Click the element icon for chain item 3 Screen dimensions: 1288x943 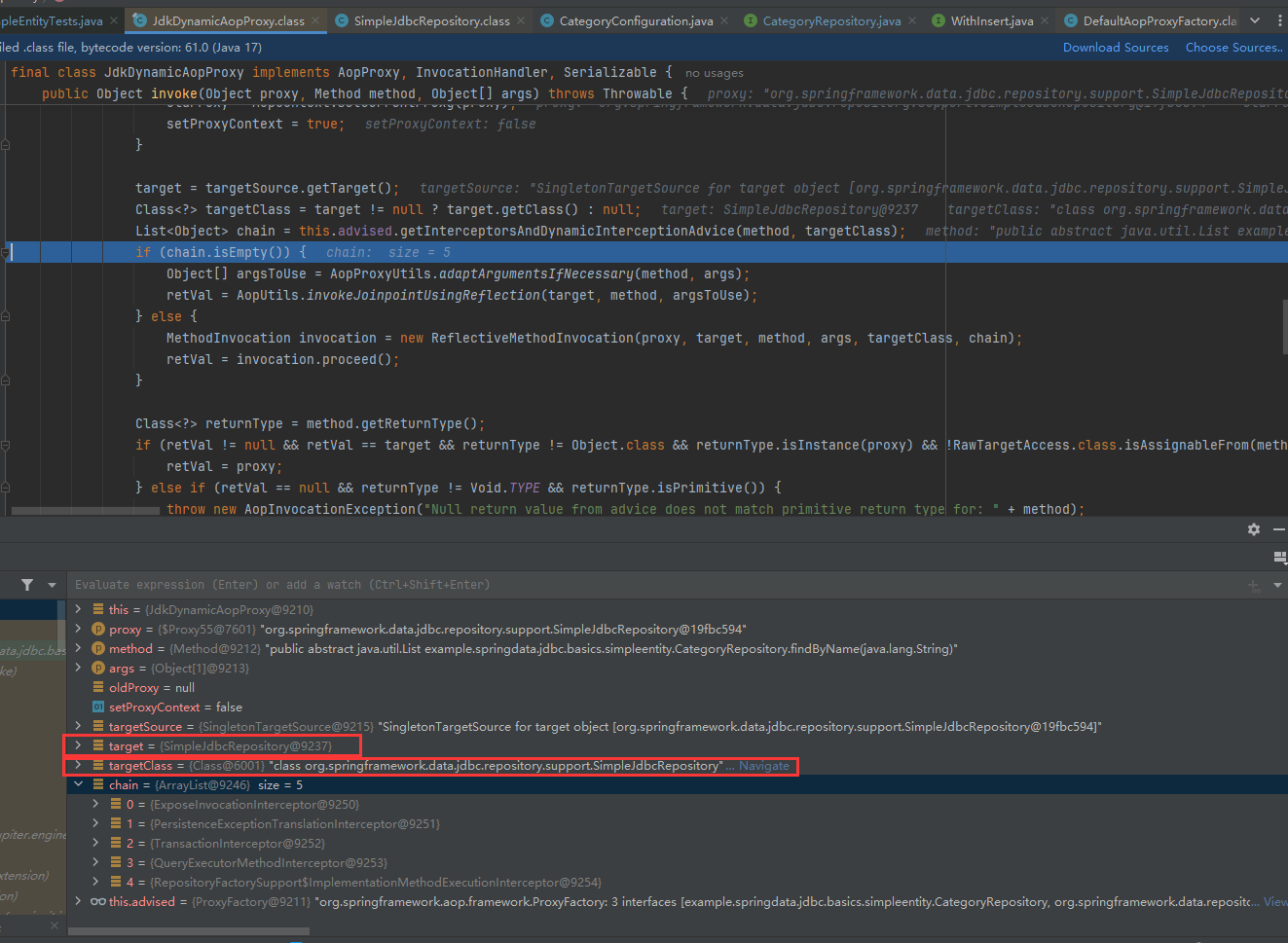[116, 863]
